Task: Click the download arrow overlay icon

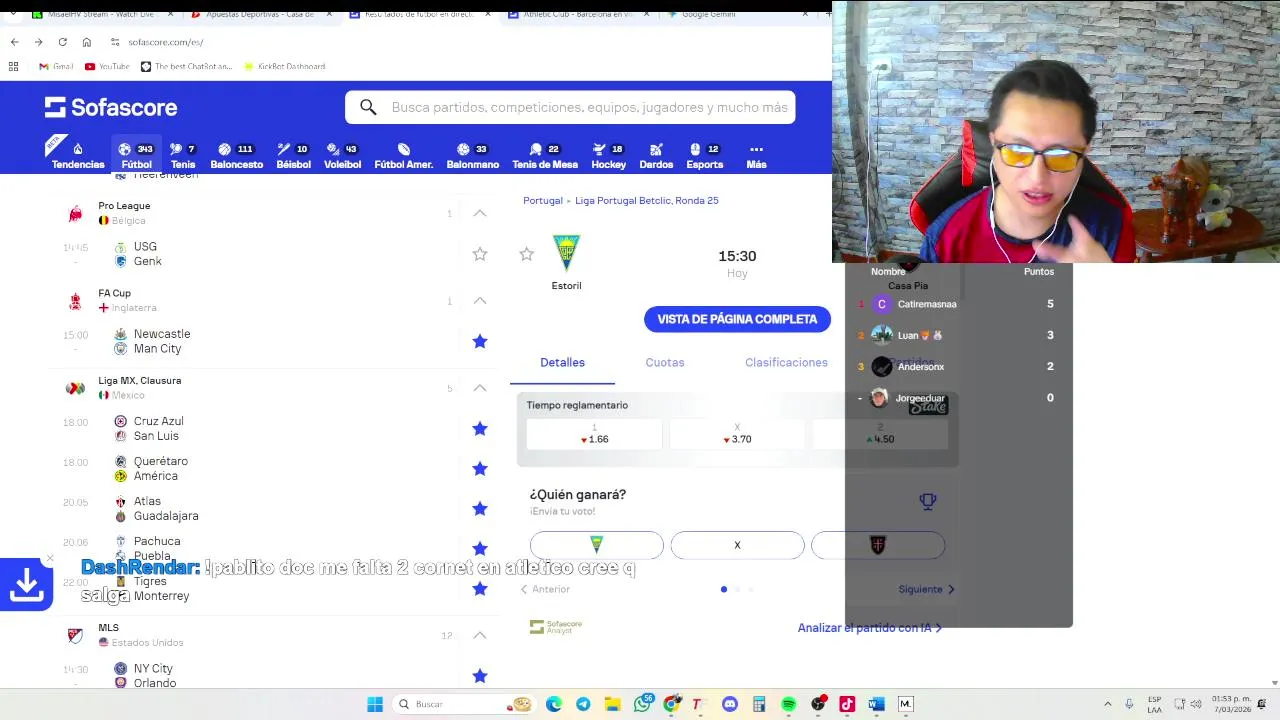Action: tap(26, 584)
